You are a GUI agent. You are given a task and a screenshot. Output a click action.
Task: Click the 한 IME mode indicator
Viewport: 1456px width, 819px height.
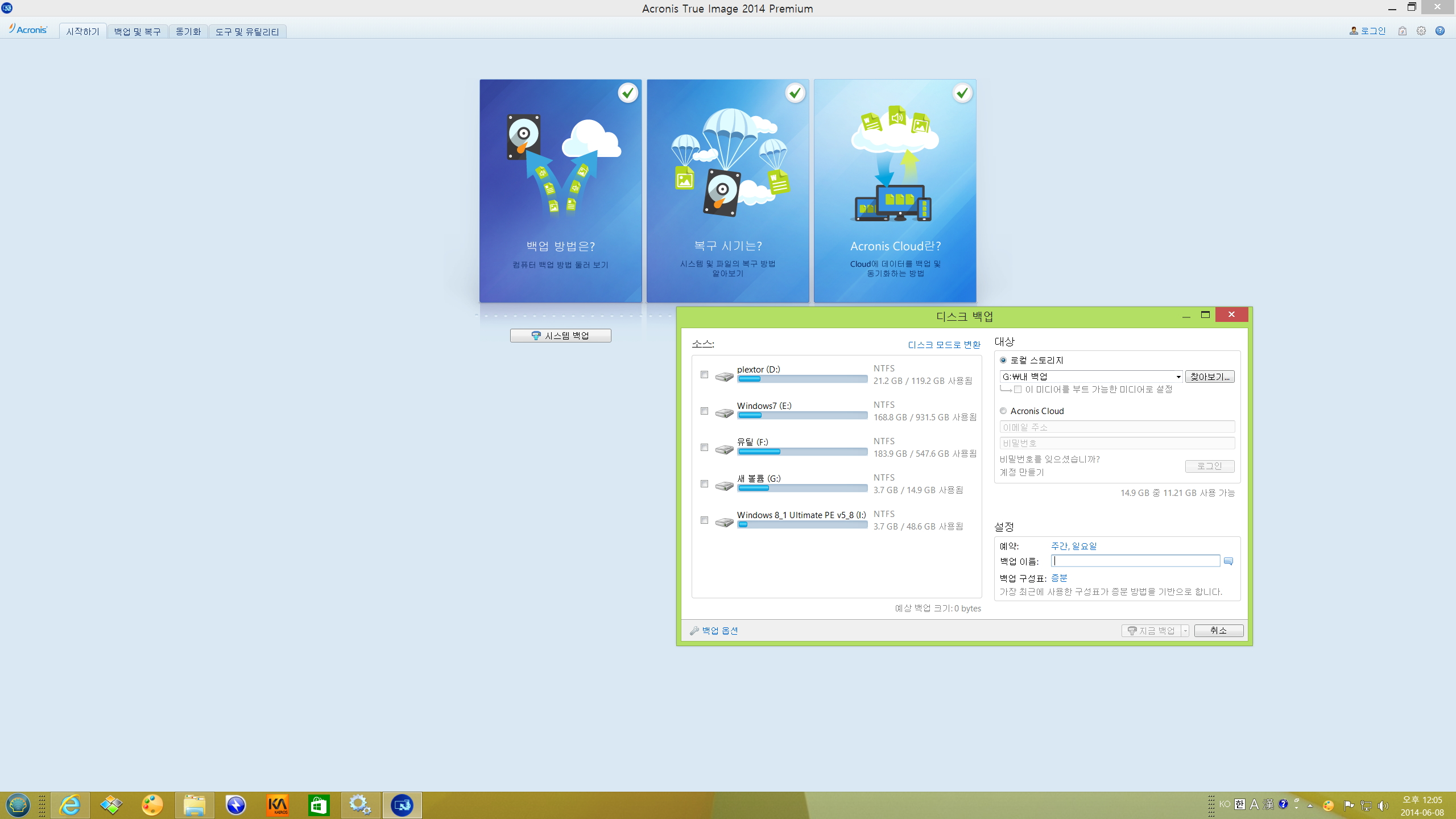click(1240, 804)
